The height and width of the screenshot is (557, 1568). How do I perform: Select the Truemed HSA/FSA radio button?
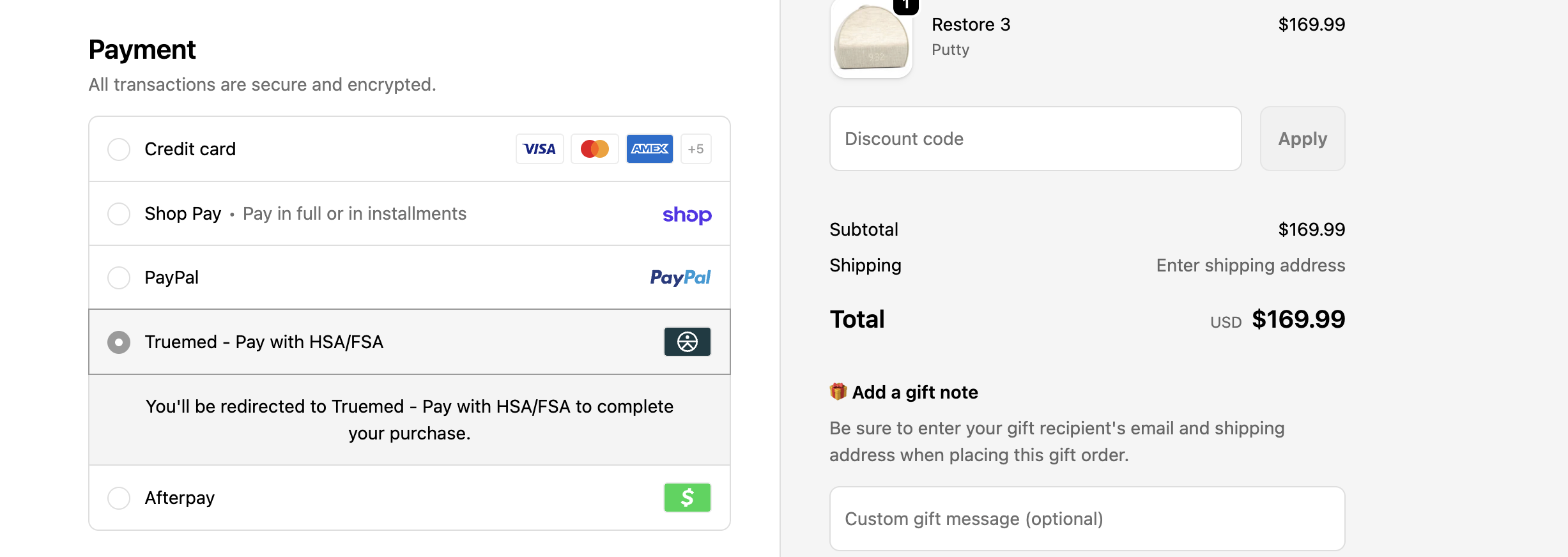119,342
